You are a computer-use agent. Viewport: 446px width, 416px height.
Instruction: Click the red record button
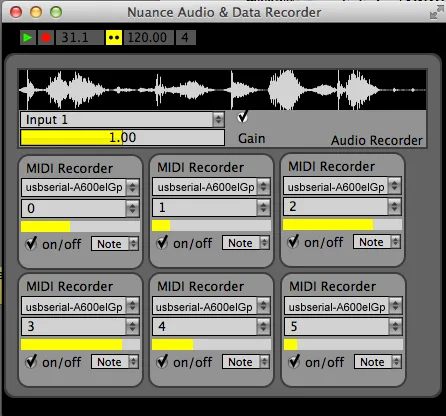coord(46,38)
